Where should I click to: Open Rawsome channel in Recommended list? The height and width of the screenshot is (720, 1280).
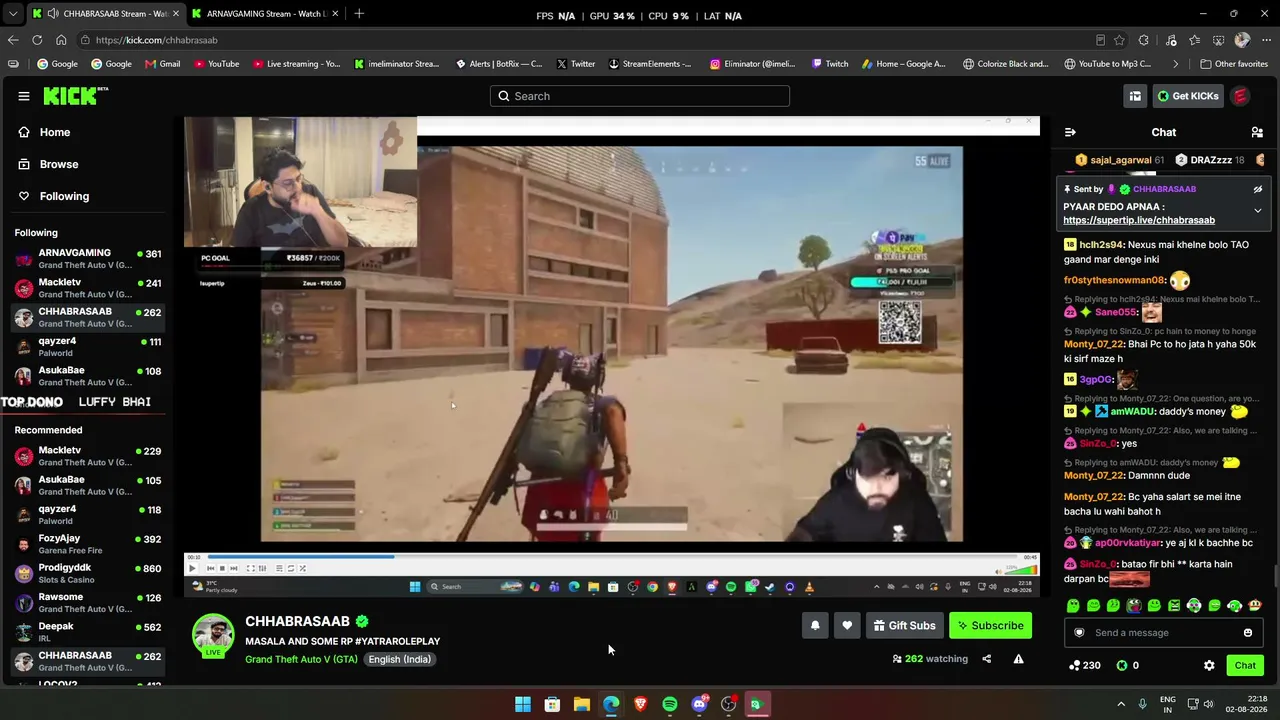coord(87,603)
